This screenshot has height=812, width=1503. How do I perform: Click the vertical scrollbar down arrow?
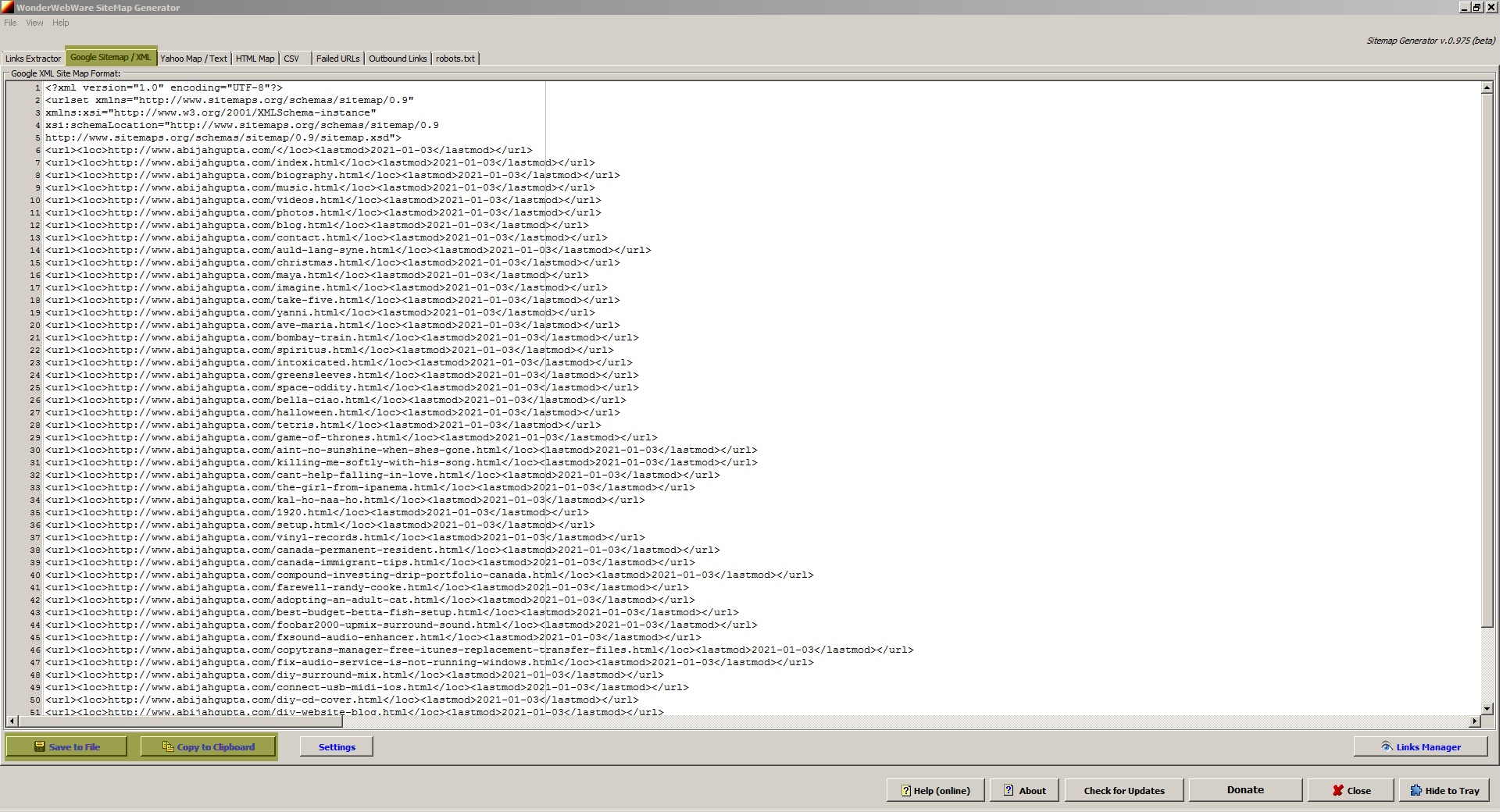click(1487, 709)
